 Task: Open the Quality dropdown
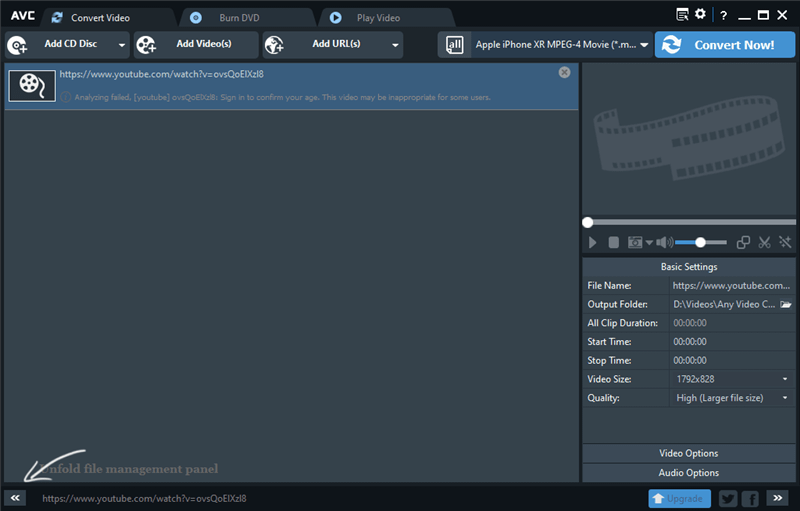pos(732,398)
